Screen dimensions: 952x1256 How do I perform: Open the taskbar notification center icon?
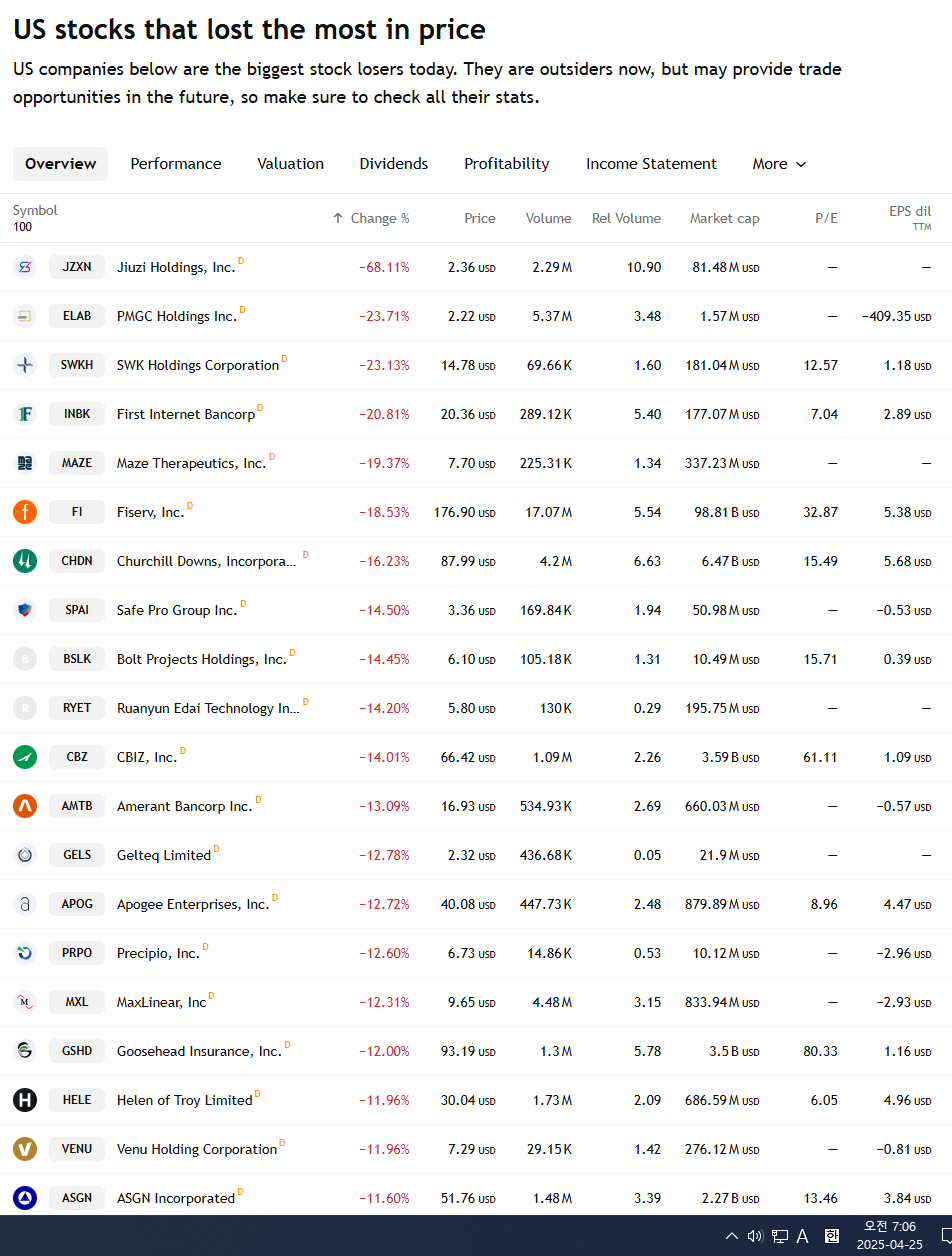pos(945,1236)
